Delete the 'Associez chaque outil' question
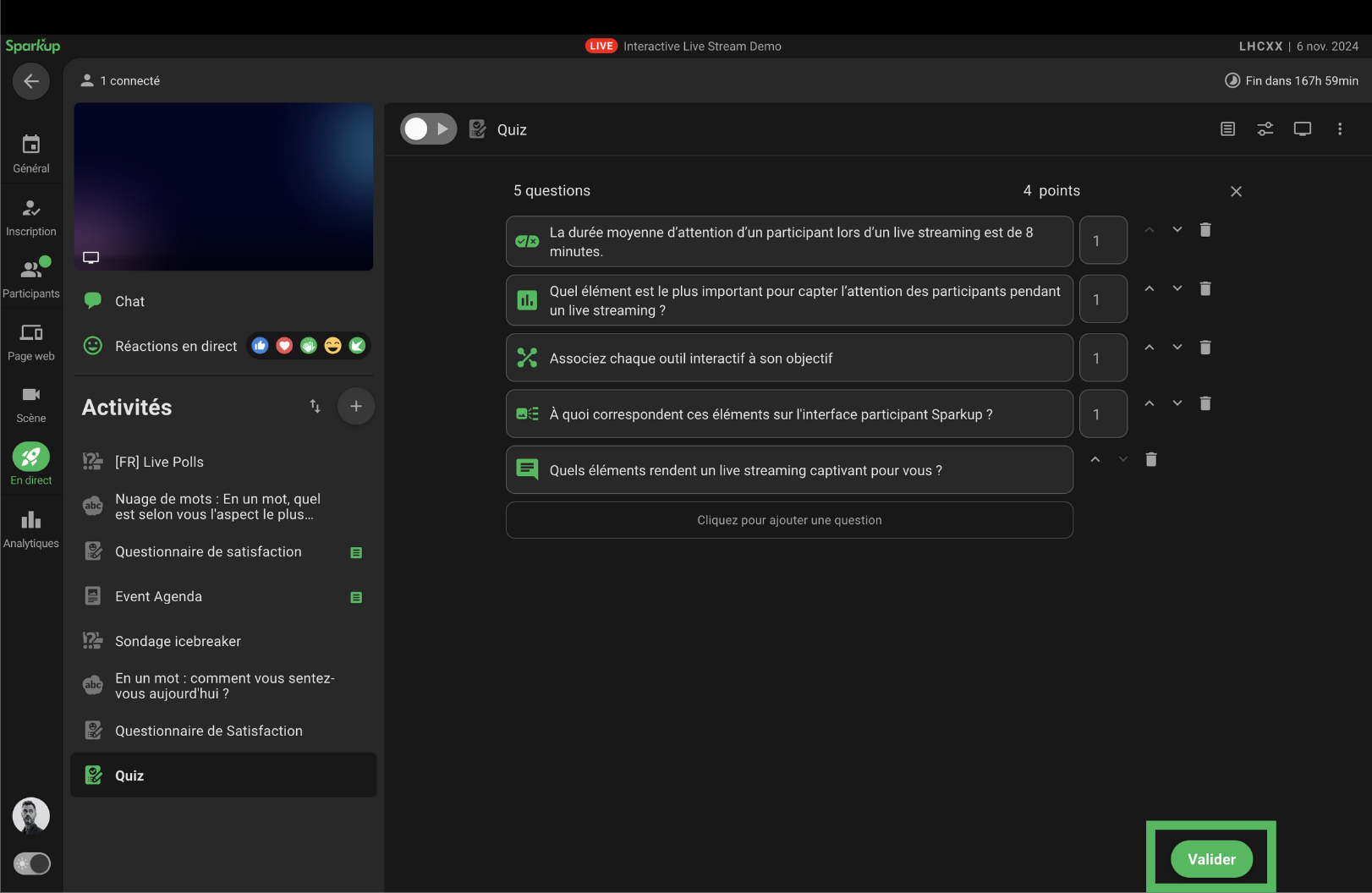Screen dimensions: 1372x893 point(1205,348)
